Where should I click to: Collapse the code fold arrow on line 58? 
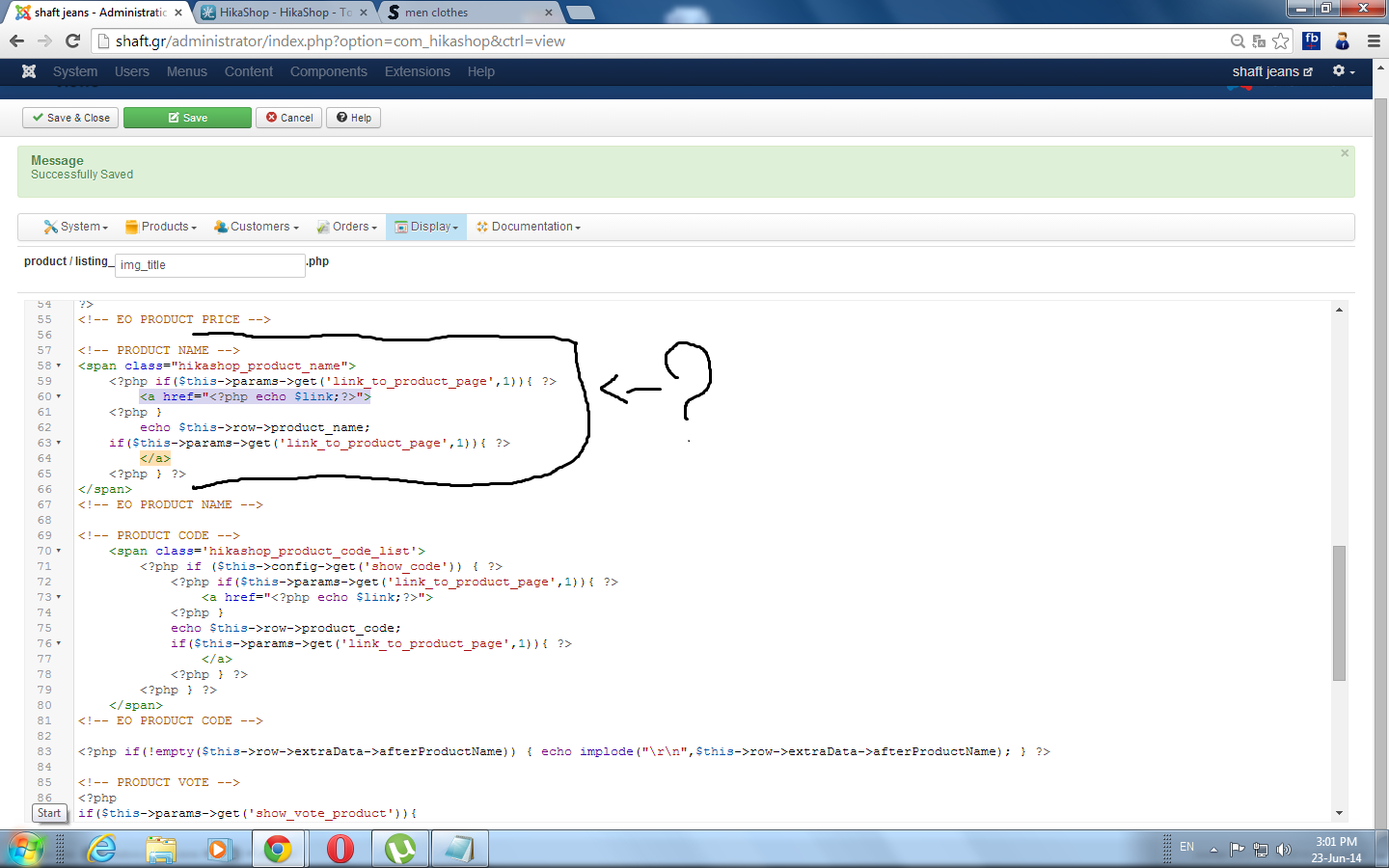pyautogui.click(x=58, y=366)
